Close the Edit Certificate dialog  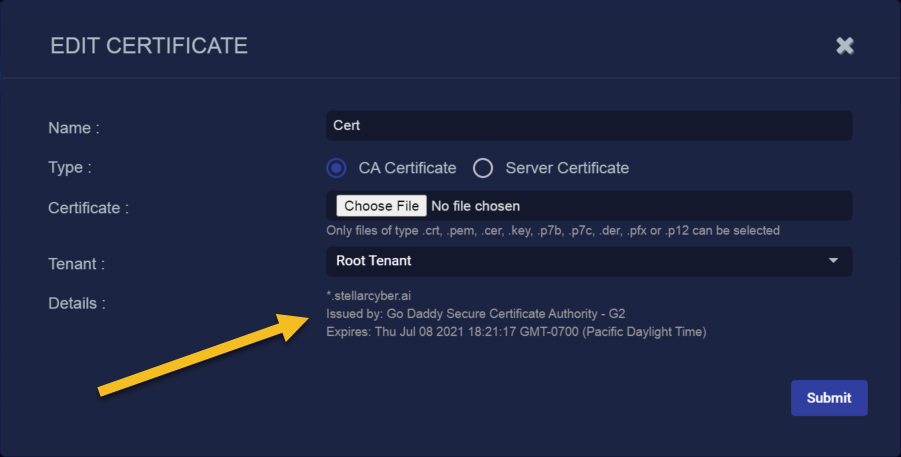845,46
